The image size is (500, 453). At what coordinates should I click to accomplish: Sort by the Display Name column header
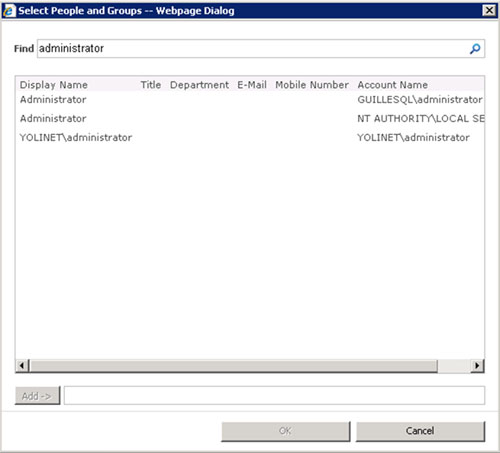coord(54,85)
